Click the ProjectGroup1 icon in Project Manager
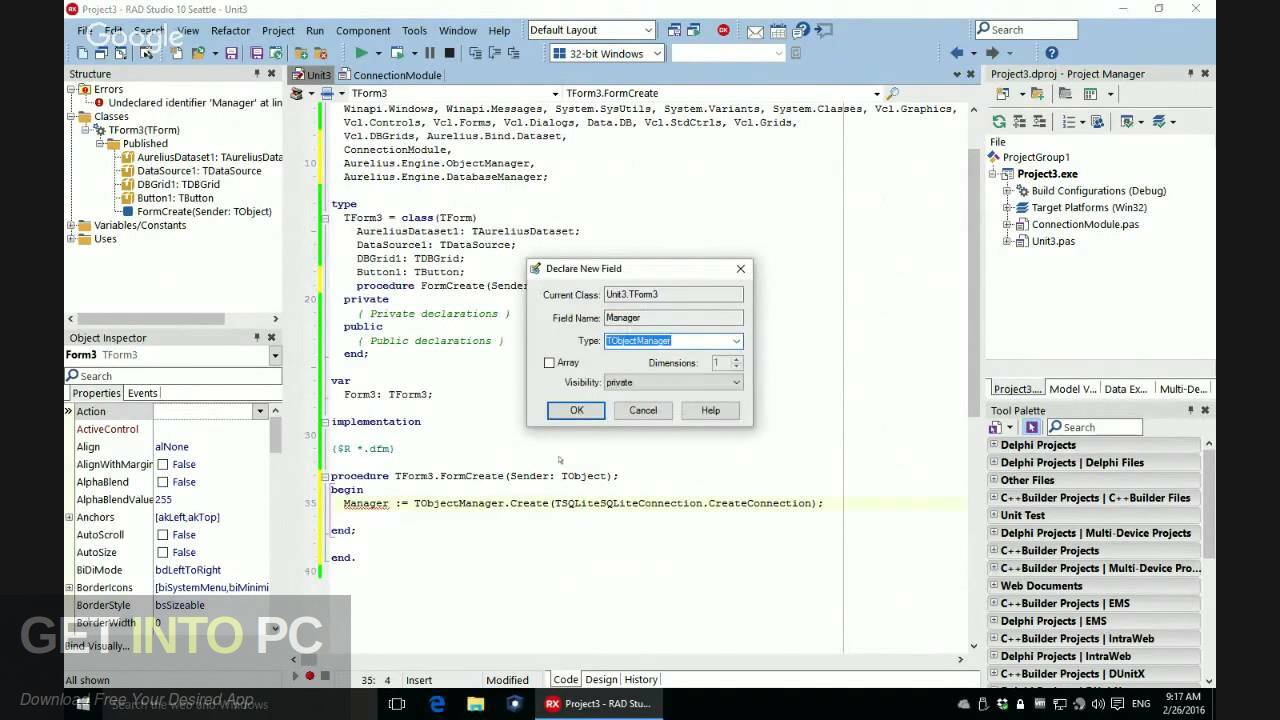The image size is (1280, 720). [x=994, y=157]
